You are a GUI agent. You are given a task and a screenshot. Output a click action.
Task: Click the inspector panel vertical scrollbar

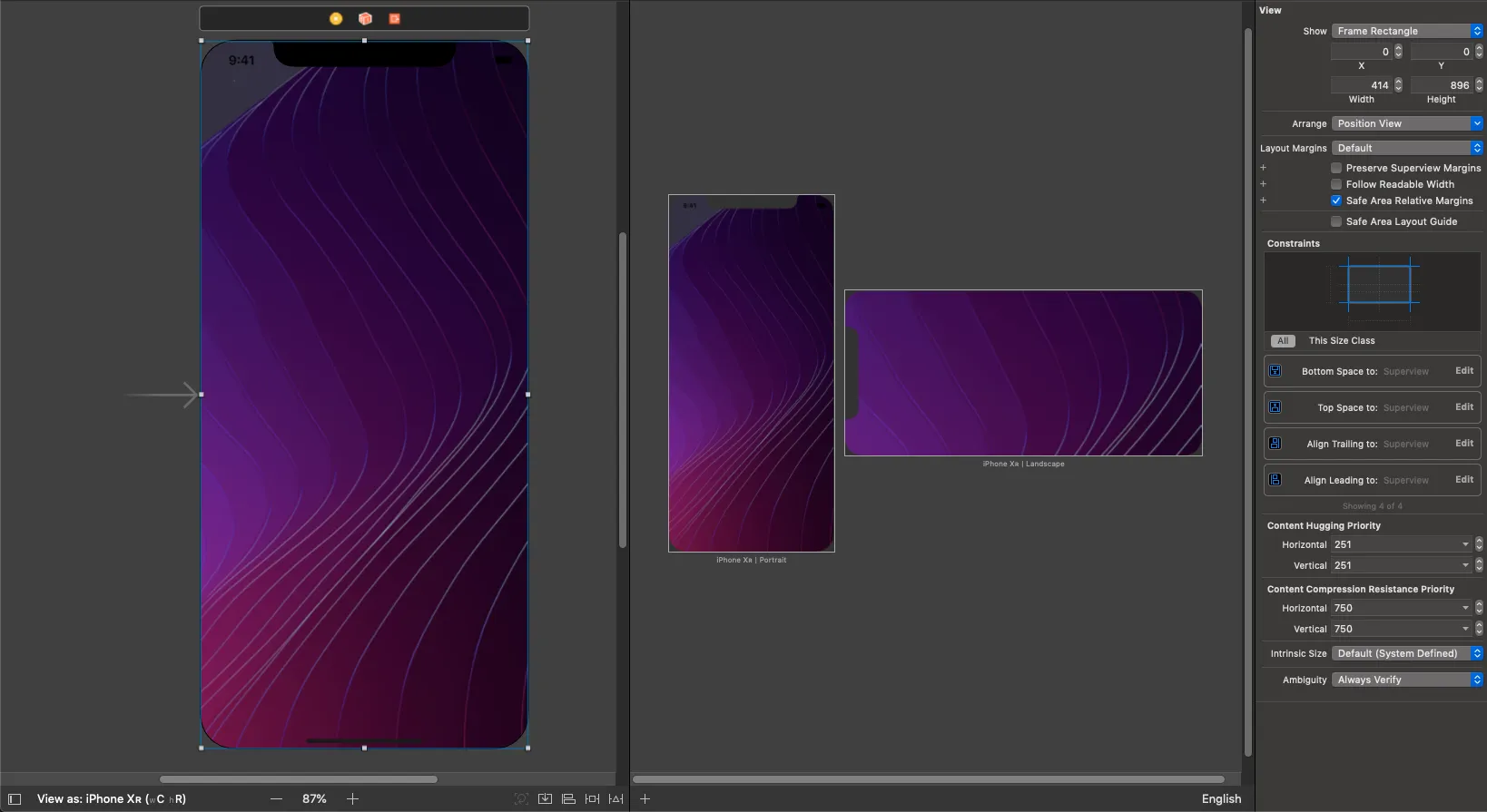1248,391
